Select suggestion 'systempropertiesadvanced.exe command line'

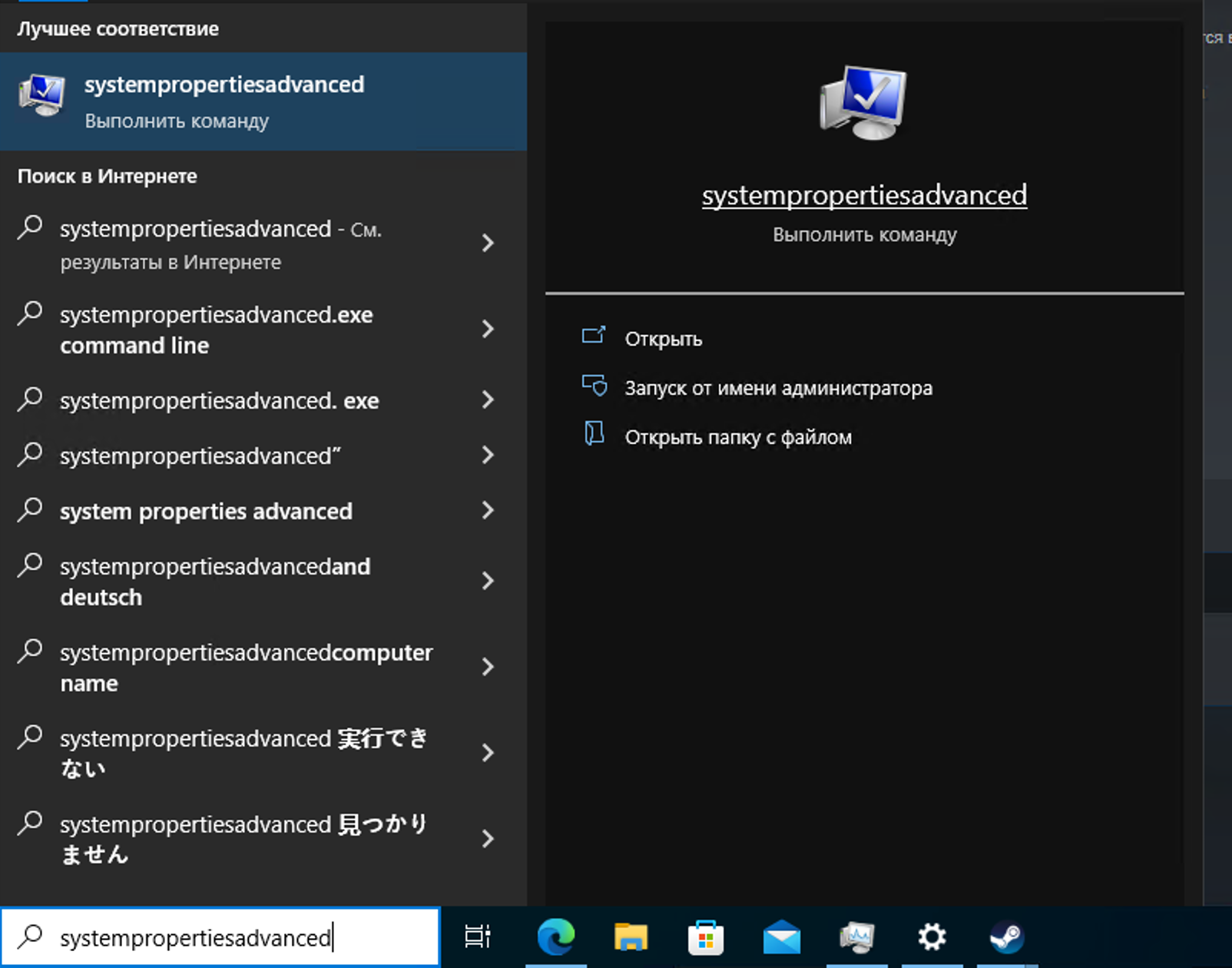pyautogui.click(x=263, y=330)
